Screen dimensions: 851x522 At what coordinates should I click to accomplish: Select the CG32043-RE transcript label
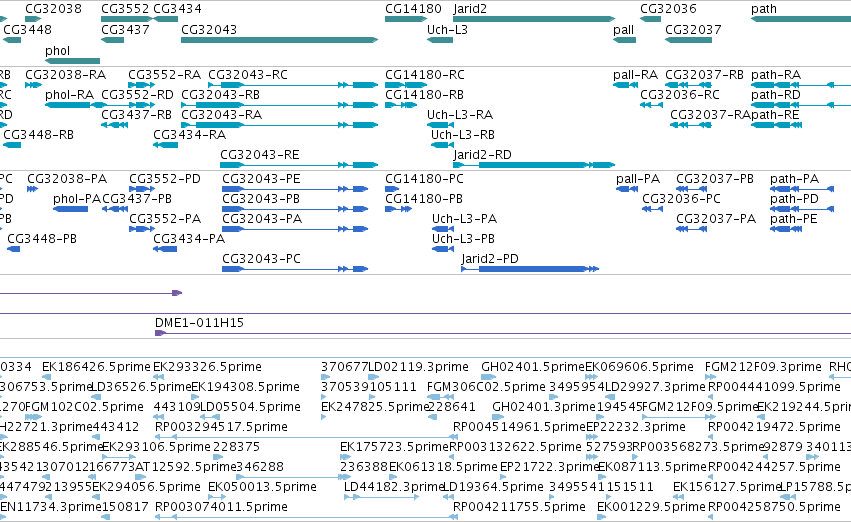pos(260,155)
